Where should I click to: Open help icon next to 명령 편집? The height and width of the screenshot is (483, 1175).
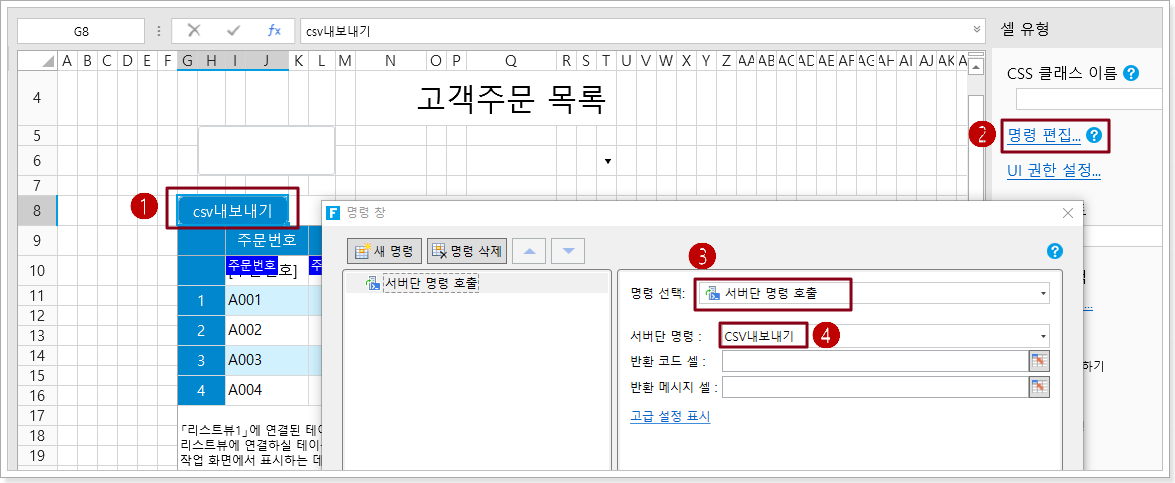coord(1093,135)
